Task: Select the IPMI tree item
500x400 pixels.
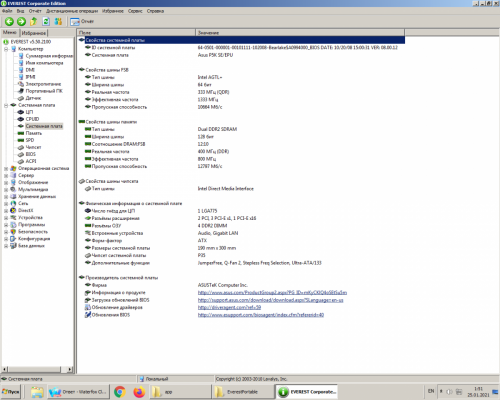Action: [30, 77]
